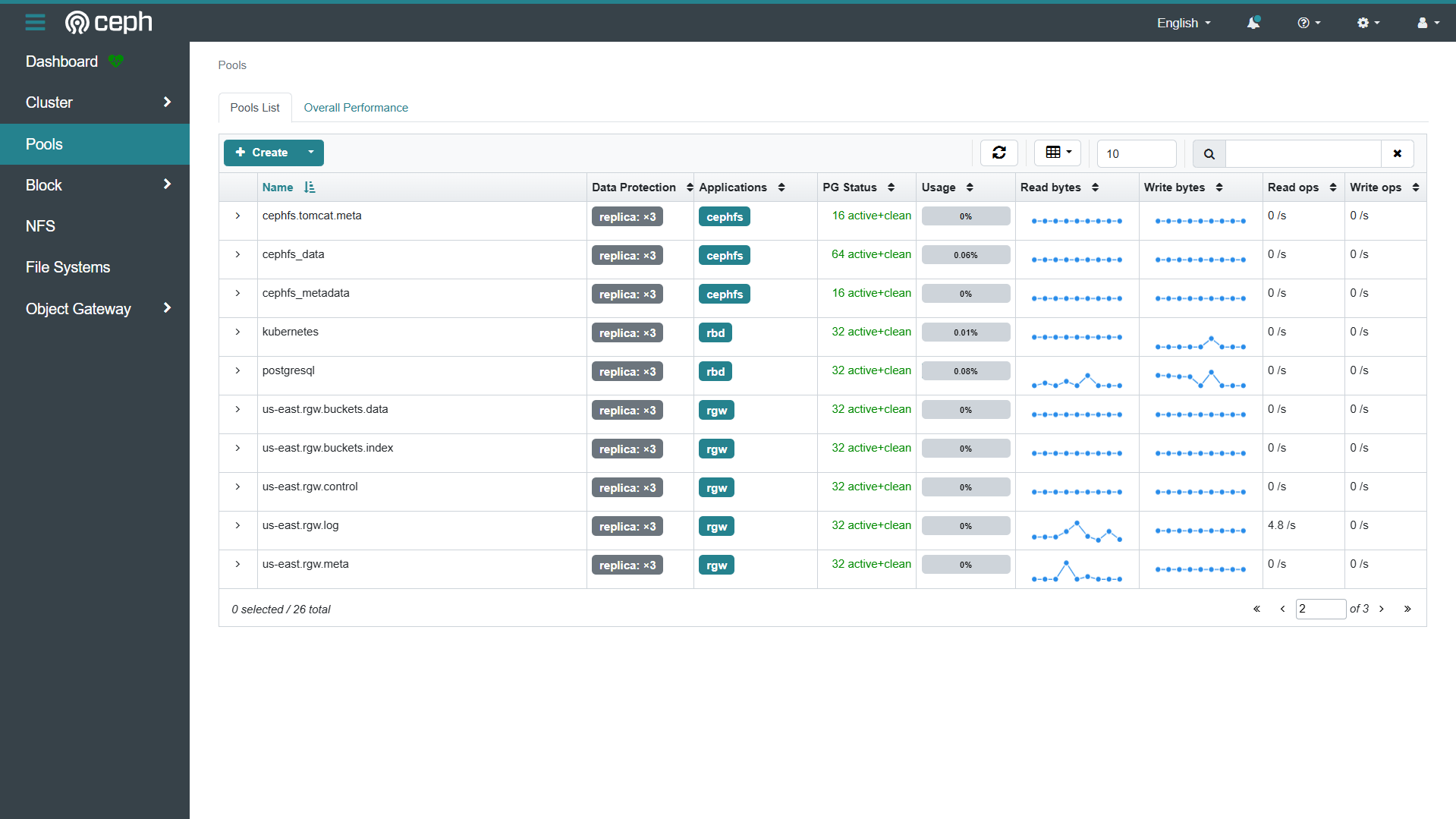Toggle the hamburger navigation menu
Image resolution: width=1456 pixels, height=819 pixels.
35,23
